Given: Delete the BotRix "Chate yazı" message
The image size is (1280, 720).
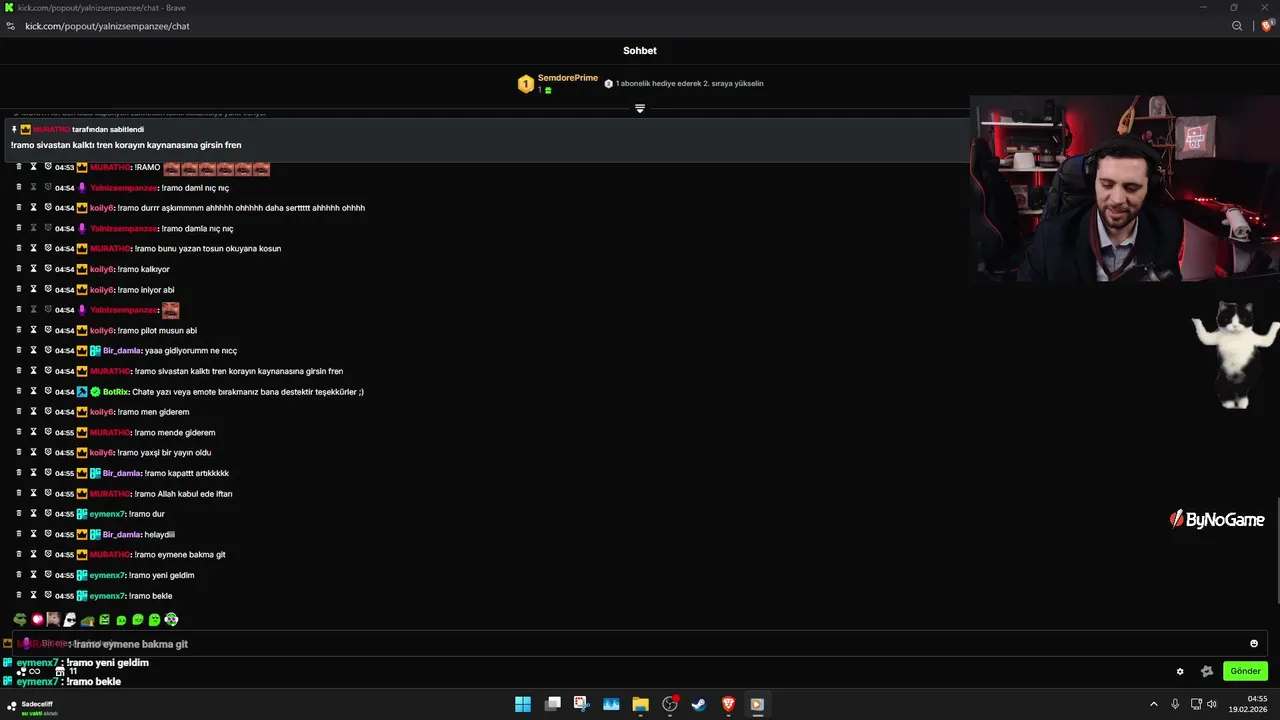Looking at the screenshot, I should pos(18,391).
